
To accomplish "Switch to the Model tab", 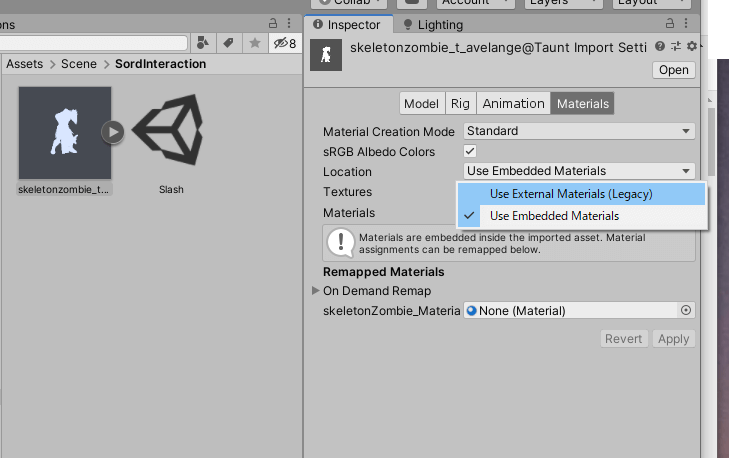I will [421, 103].
